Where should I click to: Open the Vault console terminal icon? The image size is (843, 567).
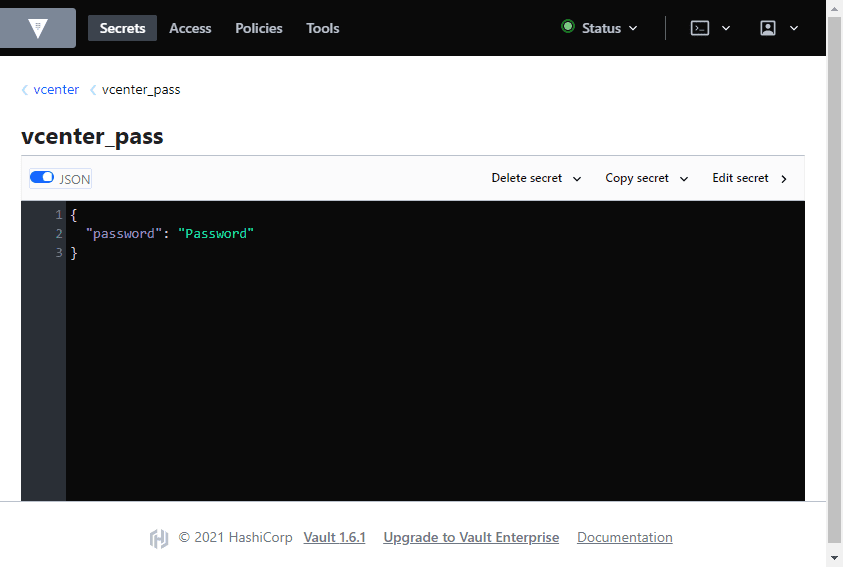[699, 28]
